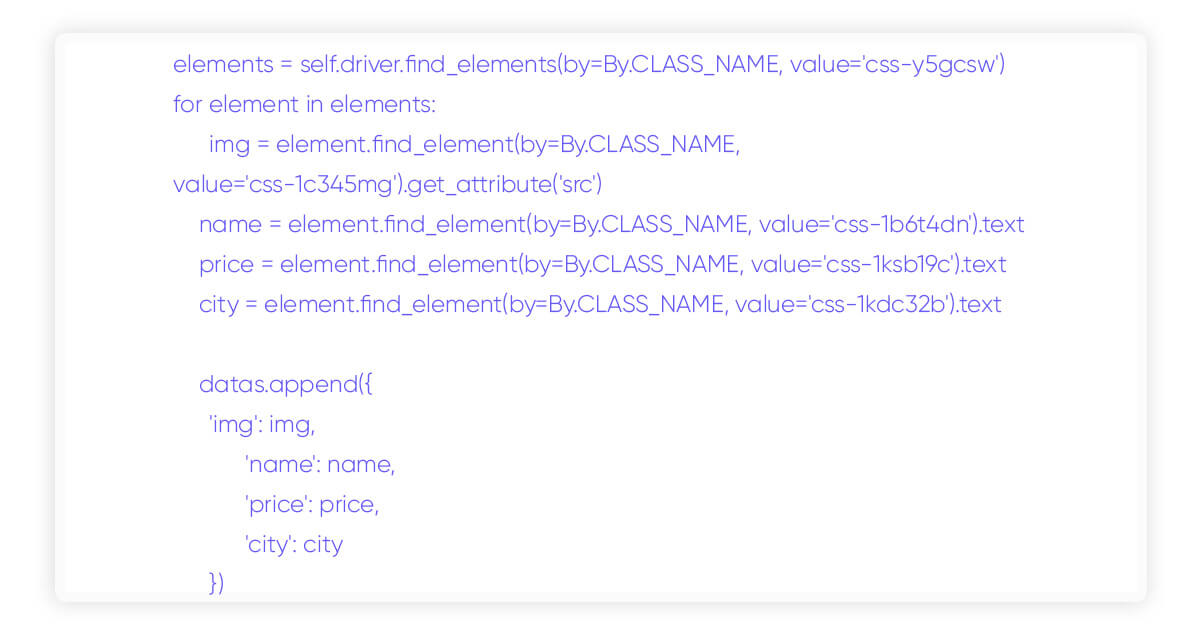Click the 'img': img, dictionary entry

coord(262,425)
